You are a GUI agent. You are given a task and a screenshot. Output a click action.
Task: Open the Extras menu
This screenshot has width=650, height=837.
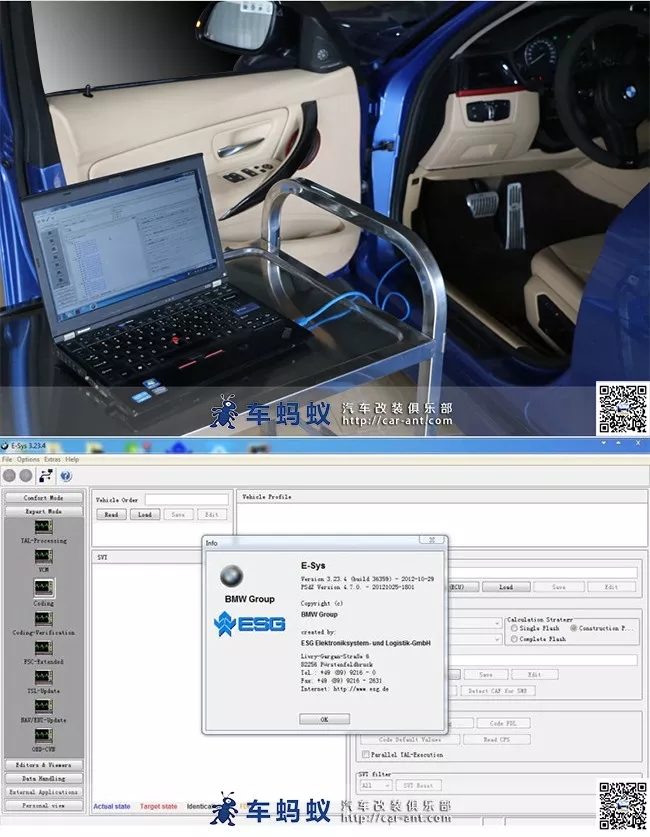tap(52, 459)
